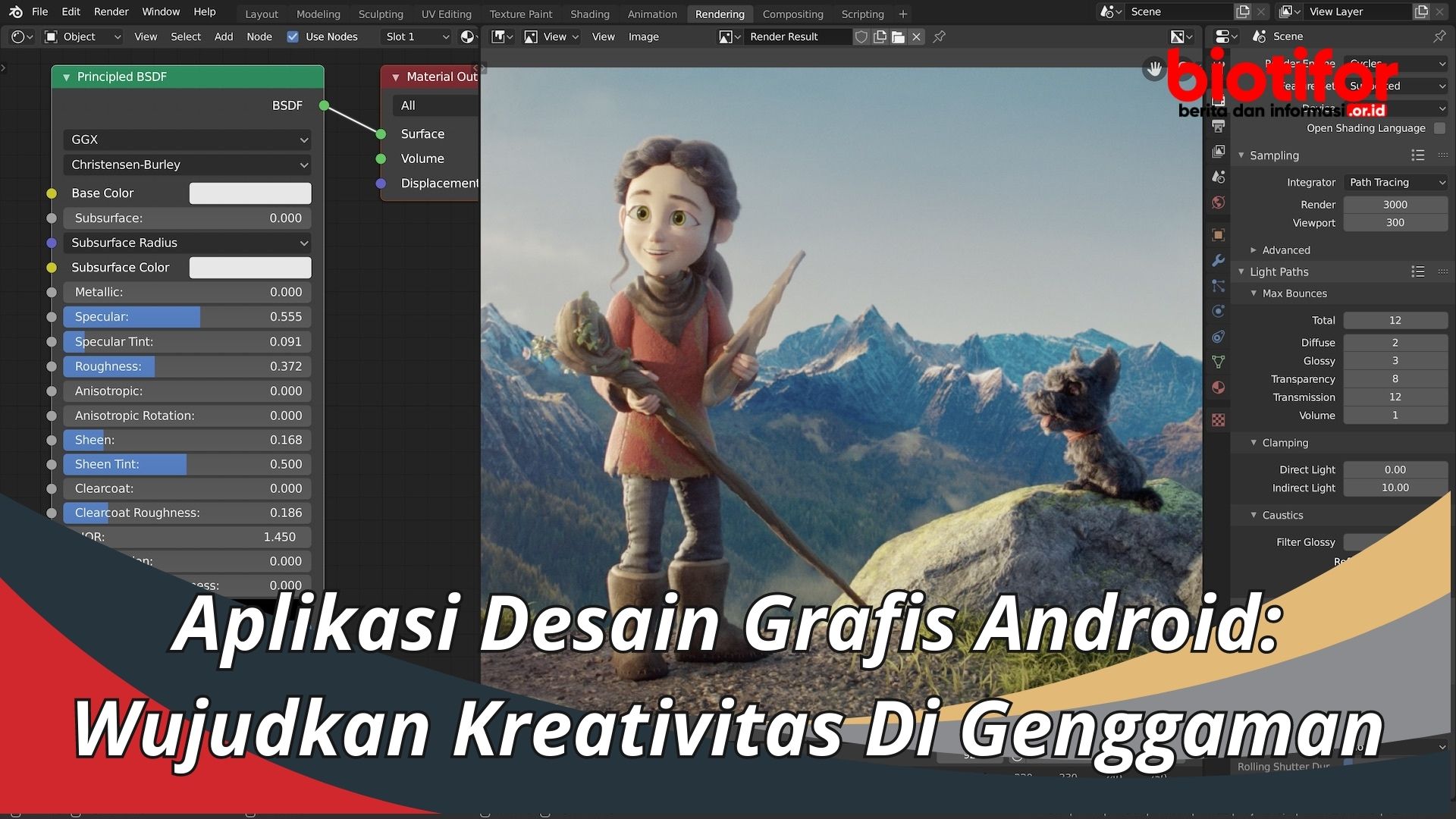Switch to the Compositing workspace tab

click(x=792, y=14)
